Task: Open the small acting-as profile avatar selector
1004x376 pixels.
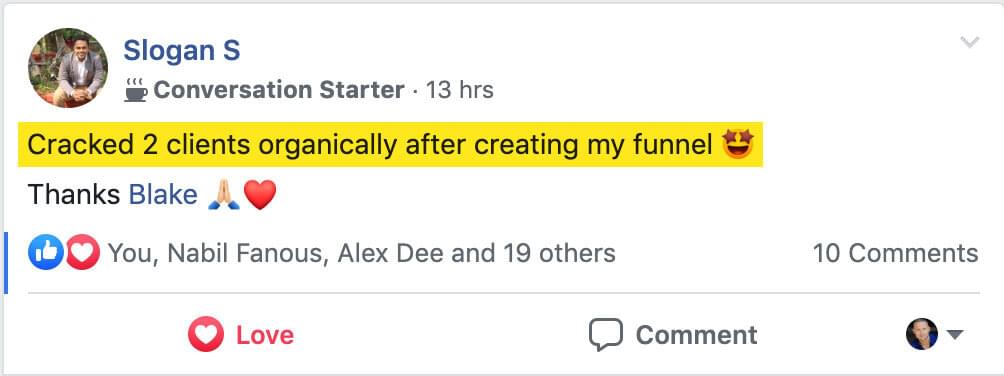Action: pyautogui.click(x=921, y=334)
